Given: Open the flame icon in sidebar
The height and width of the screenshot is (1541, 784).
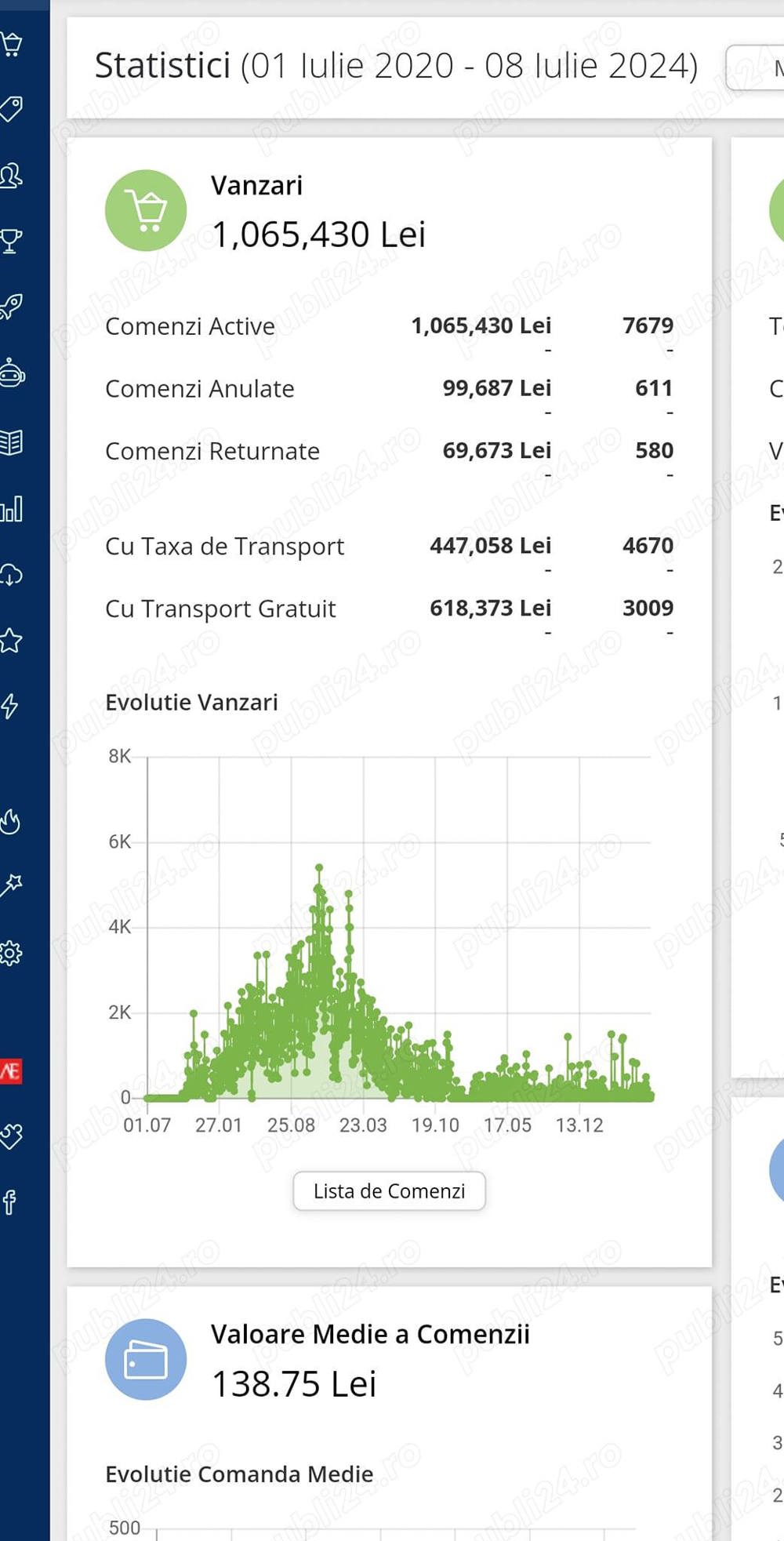Looking at the screenshot, I should click(10, 821).
